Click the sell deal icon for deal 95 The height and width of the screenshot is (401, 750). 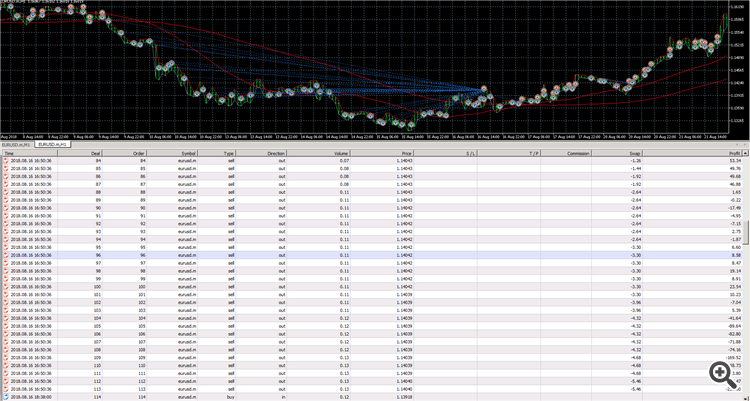pos(6,247)
